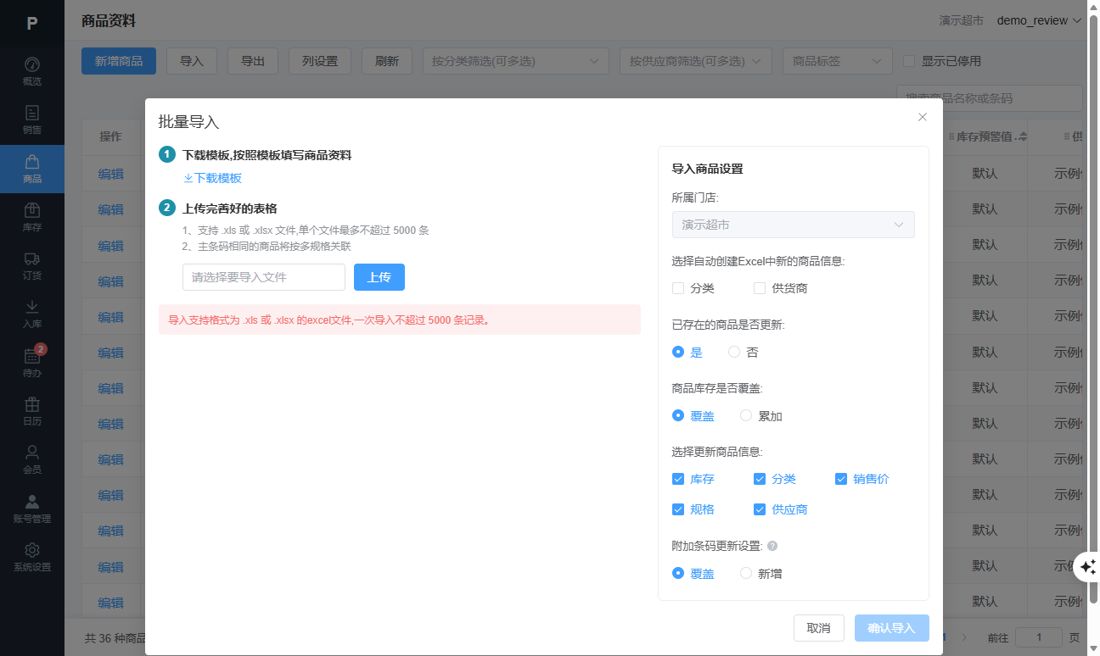
Task: Open the 商品标签 dropdown
Action: pos(837,61)
